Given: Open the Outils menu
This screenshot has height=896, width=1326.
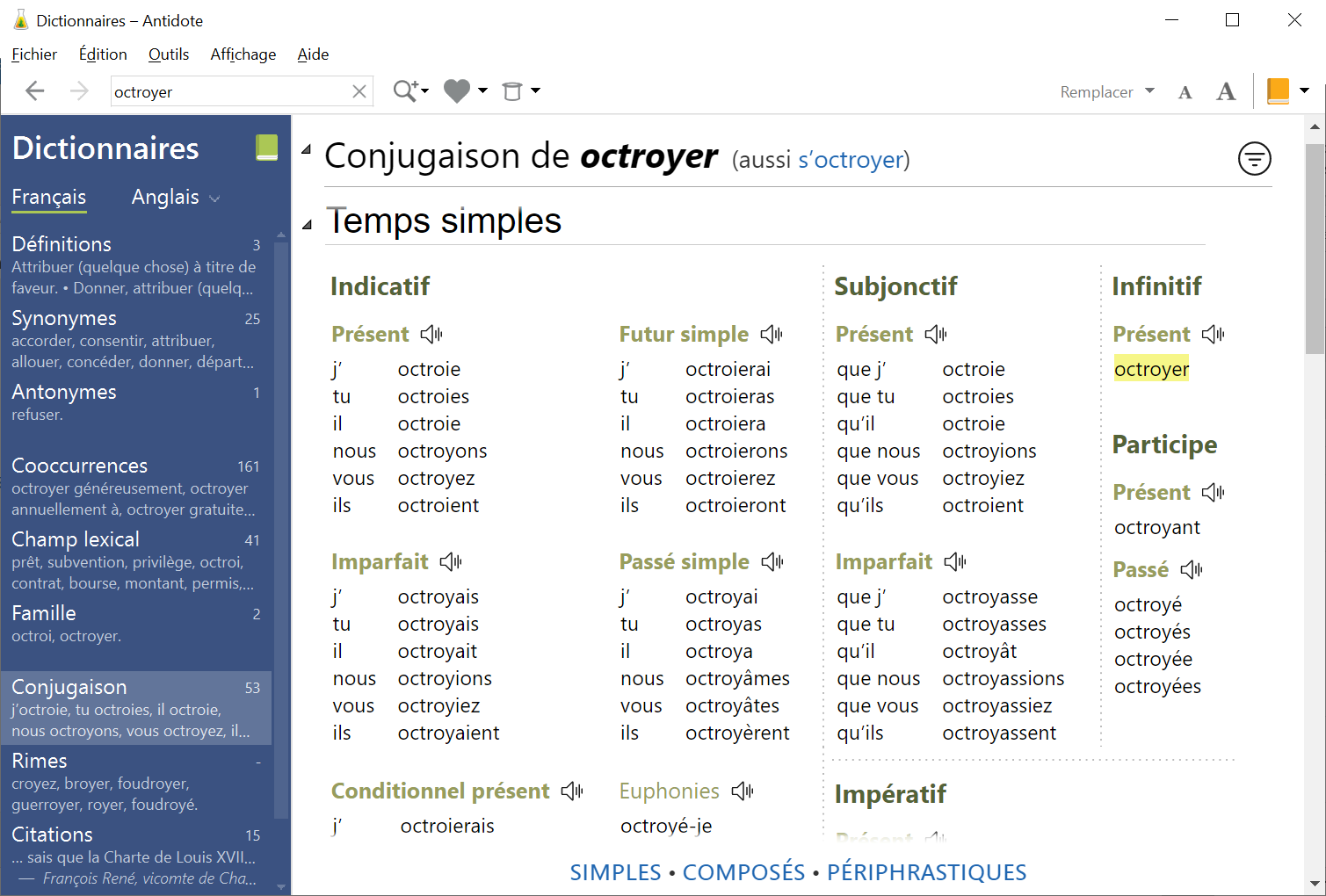Looking at the screenshot, I should click(x=169, y=54).
